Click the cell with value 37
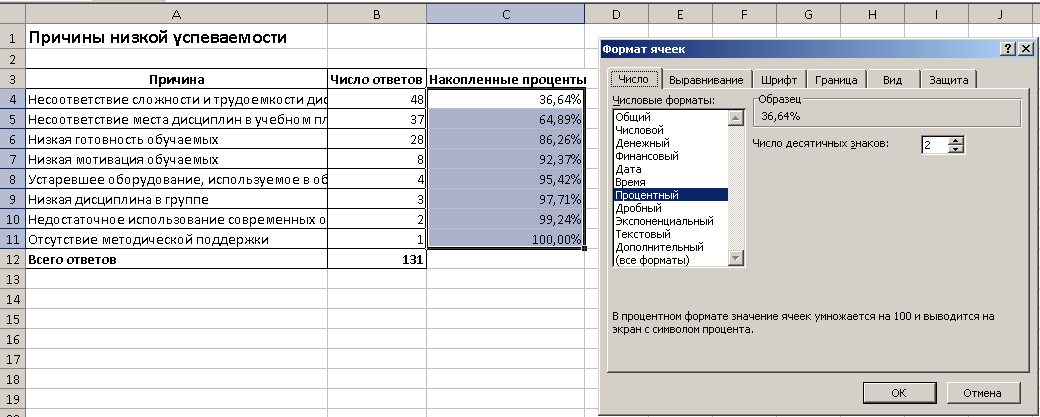The image size is (1040, 417). (377, 119)
